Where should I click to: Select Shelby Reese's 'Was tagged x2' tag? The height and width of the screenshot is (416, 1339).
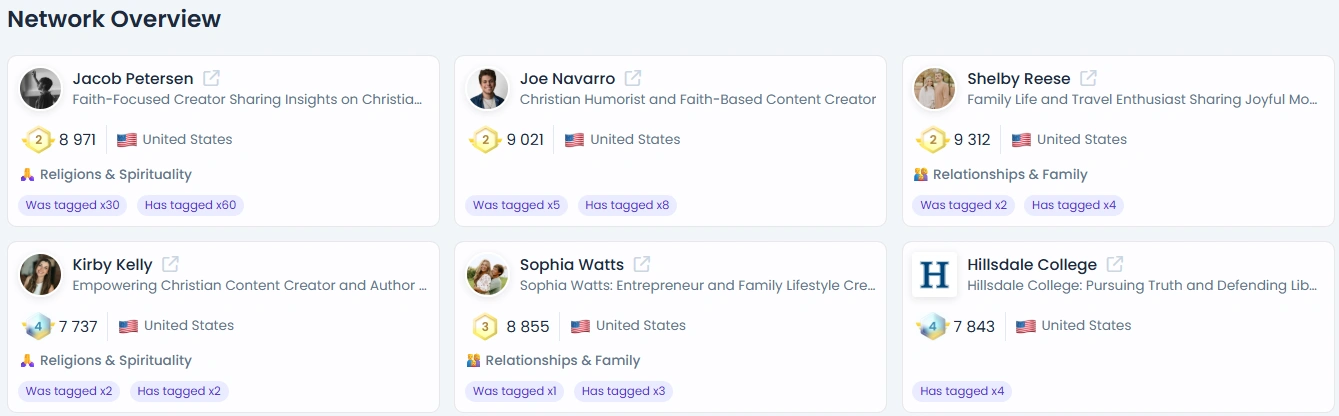coord(964,205)
